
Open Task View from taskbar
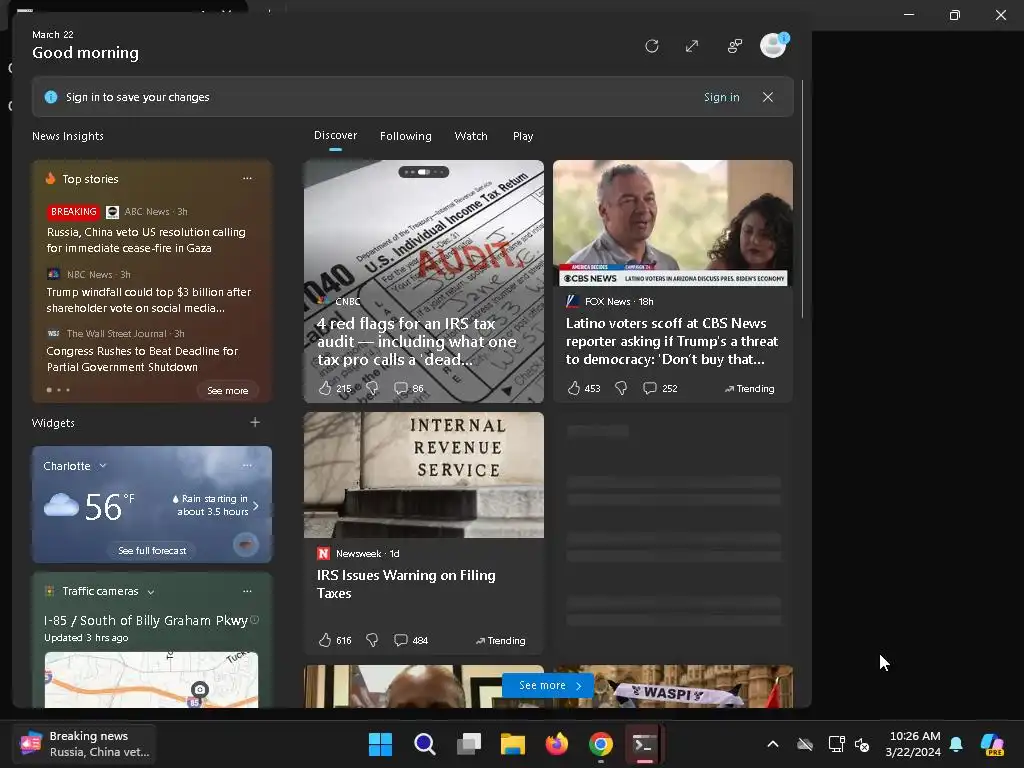click(469, 744)
